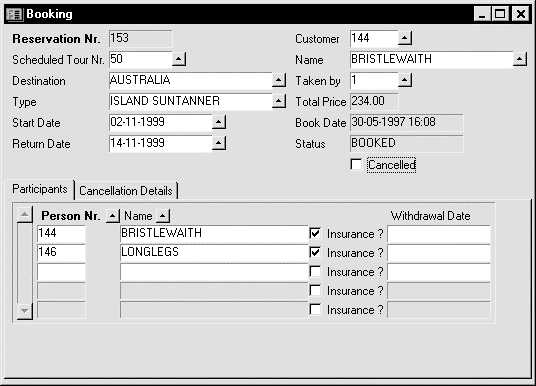
Task: Click the empty third-row Person Nr. cell
Action: [x=61, y=272]
